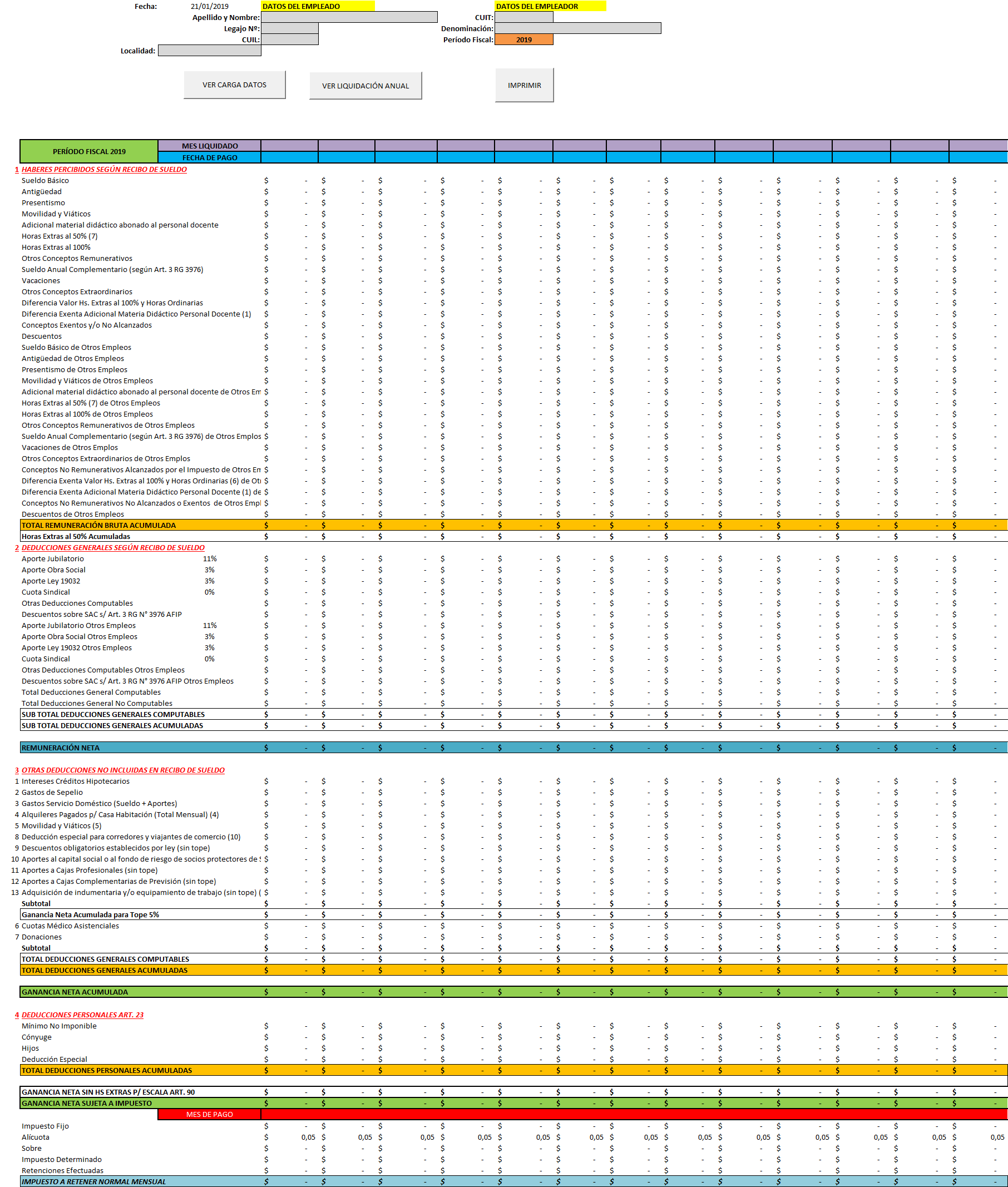Click the Impuesto Fijo label
1008x1187 pixels.
point(45,1126)
